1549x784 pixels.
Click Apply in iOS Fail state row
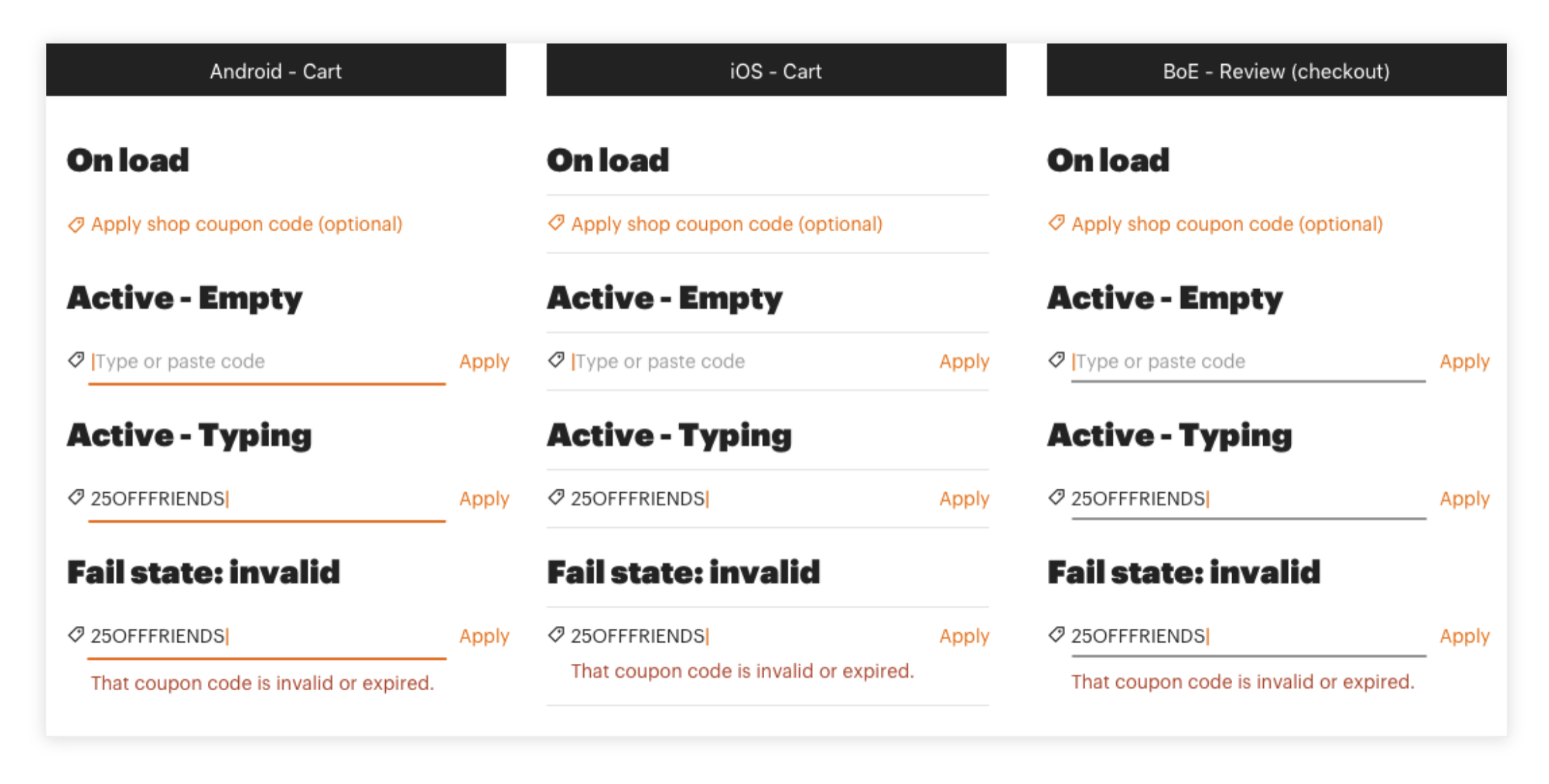[x=964, y=636]
